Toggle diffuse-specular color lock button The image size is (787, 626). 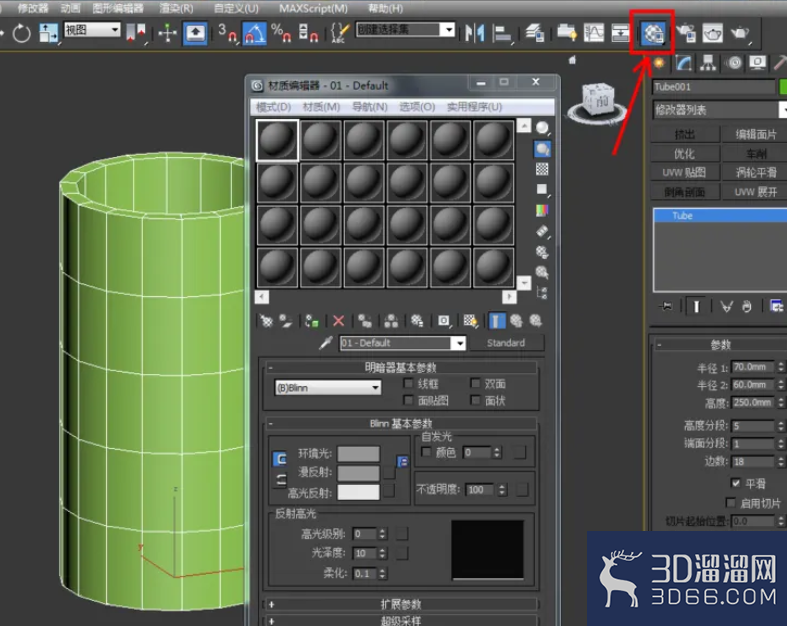[x=280, y=480]
